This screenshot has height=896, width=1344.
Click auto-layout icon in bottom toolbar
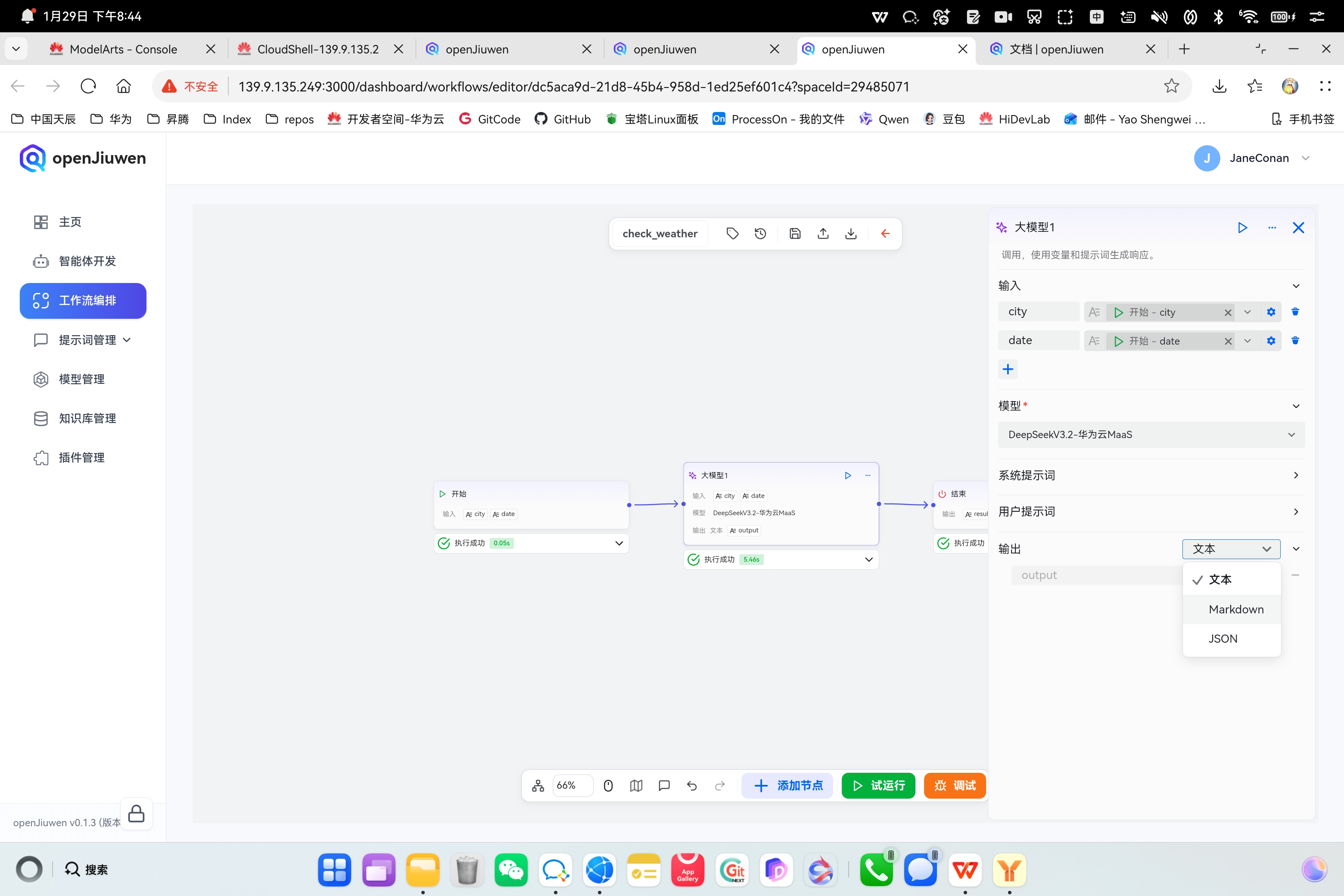click(538, 786)
